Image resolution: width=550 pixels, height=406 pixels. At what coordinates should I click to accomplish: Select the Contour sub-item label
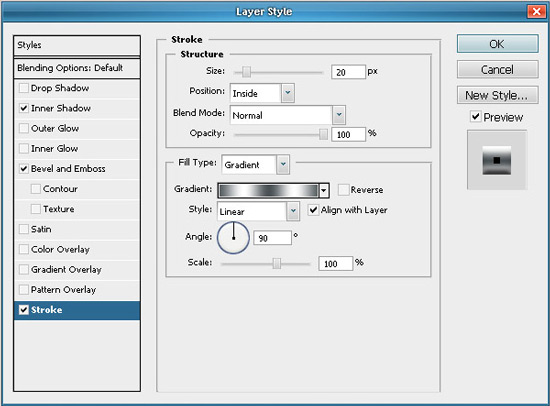[60, 189]
